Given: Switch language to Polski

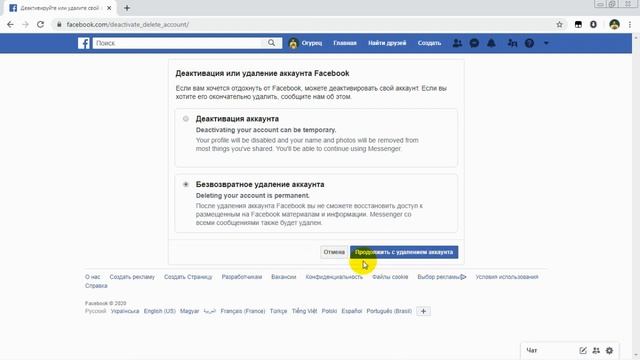Looking at the screenshot, I should point(329,311).
